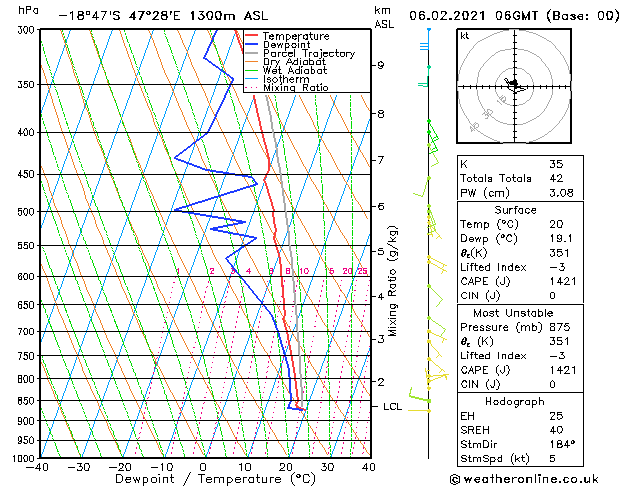Click the pink mixing ratio value 10

pyautogui.click(x=304, y=271)
